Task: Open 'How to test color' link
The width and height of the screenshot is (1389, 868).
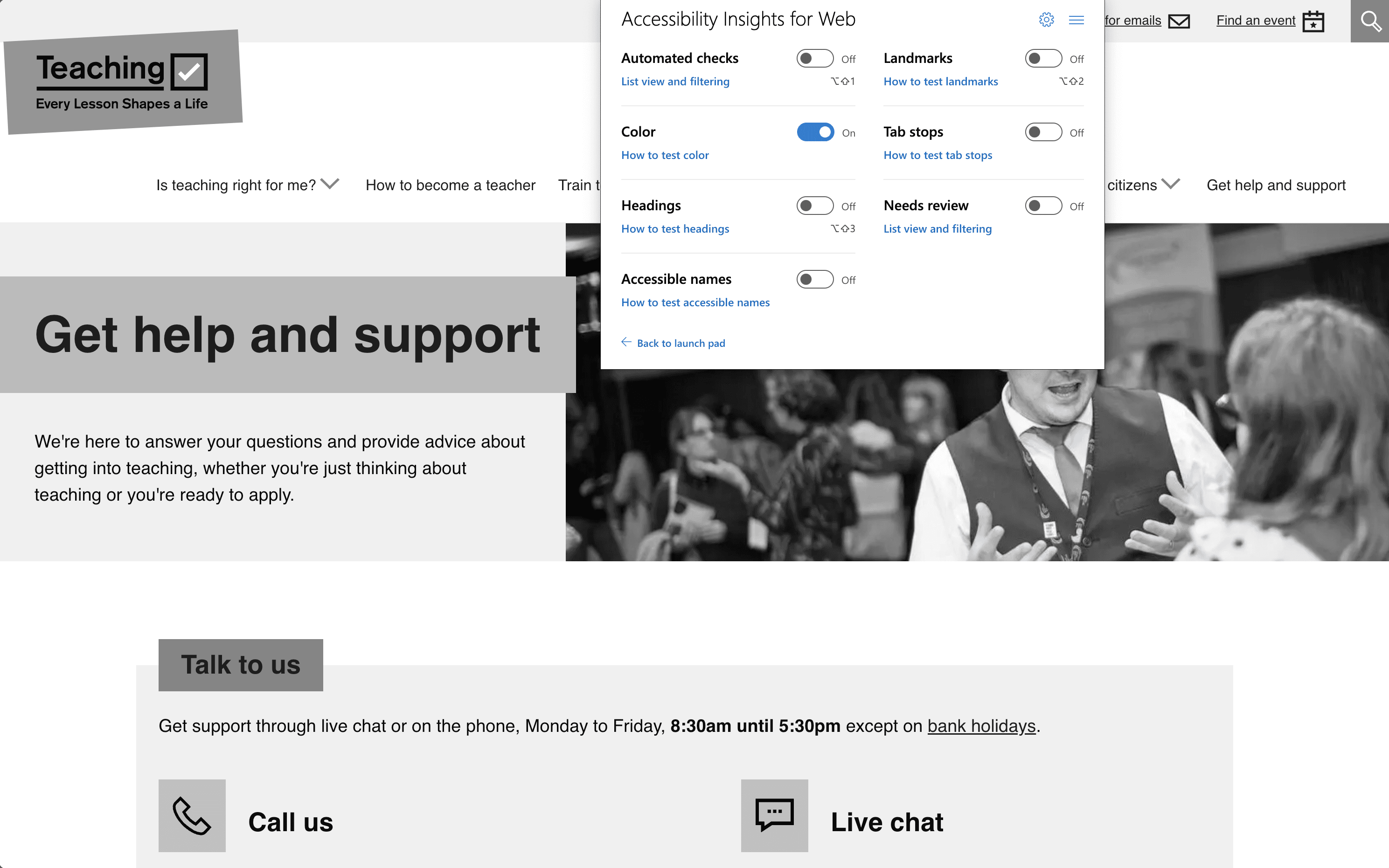Action: tap(665, 155)
